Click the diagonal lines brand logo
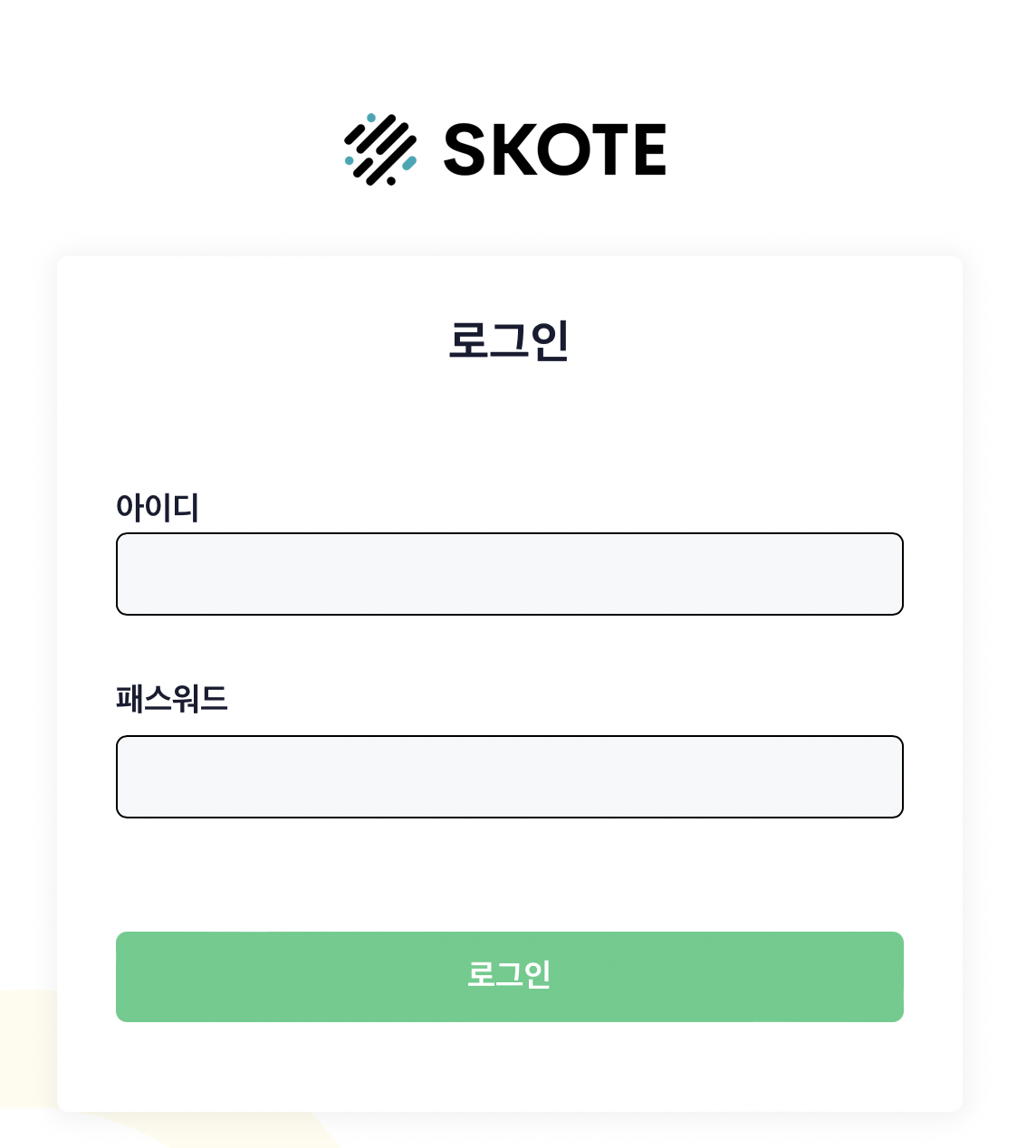The height and width of the screenshot is (1148, 1036). (x=380, y=149)
